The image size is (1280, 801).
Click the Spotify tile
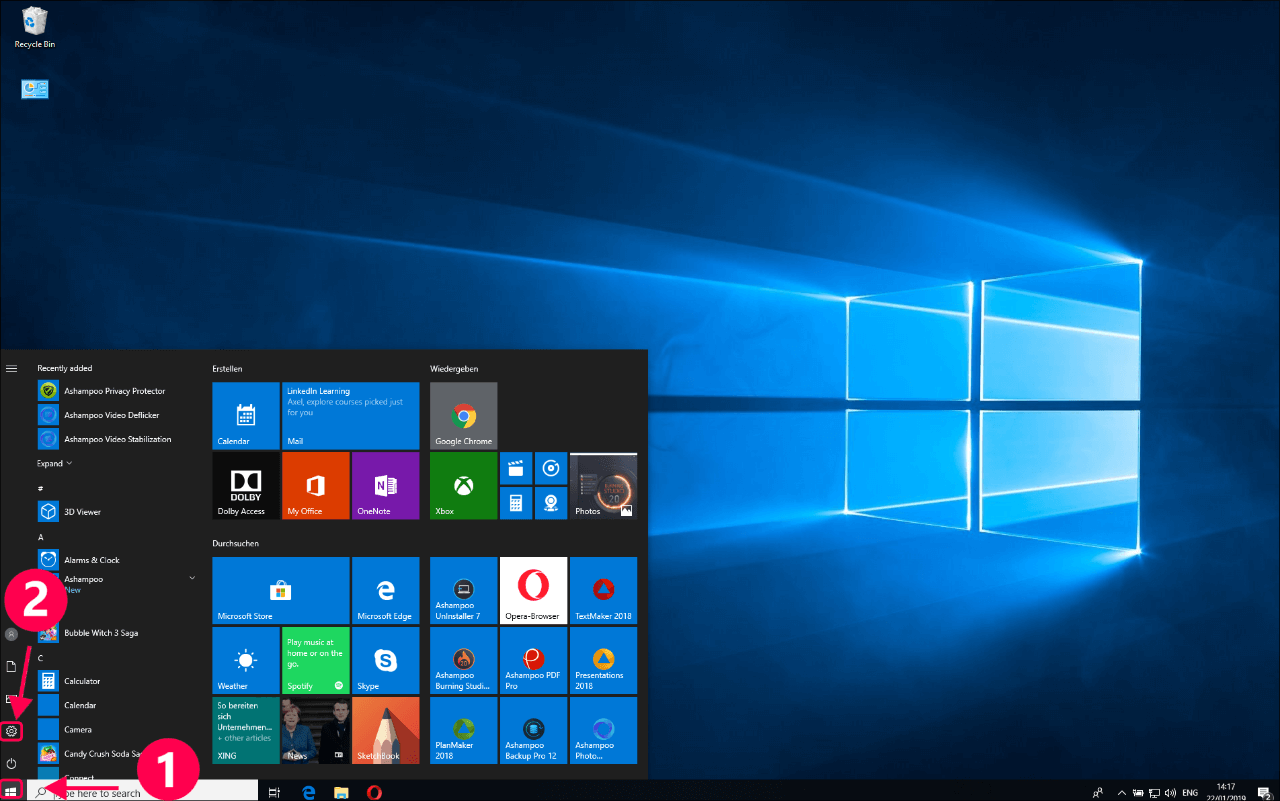316,660
